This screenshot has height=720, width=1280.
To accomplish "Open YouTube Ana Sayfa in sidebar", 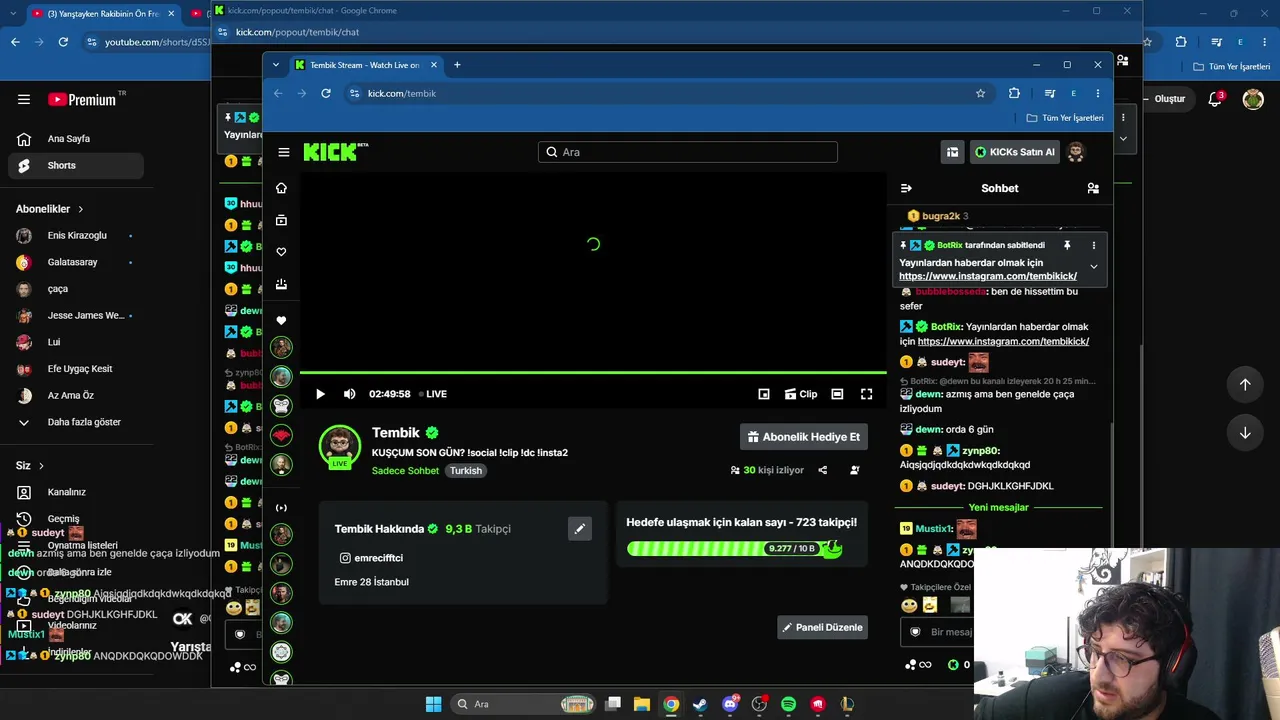I will pyautogui.click(x=76, y=139).
